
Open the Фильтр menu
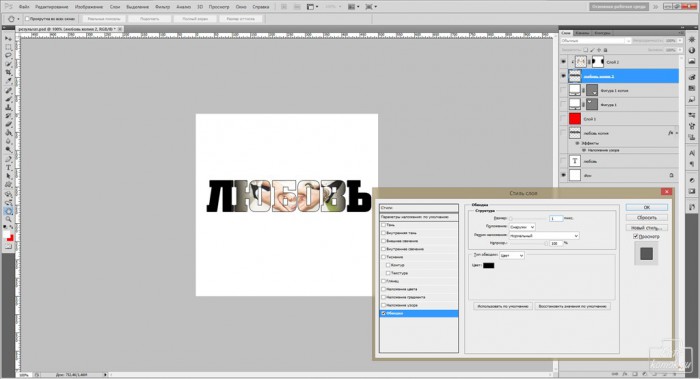coord(162,7)
